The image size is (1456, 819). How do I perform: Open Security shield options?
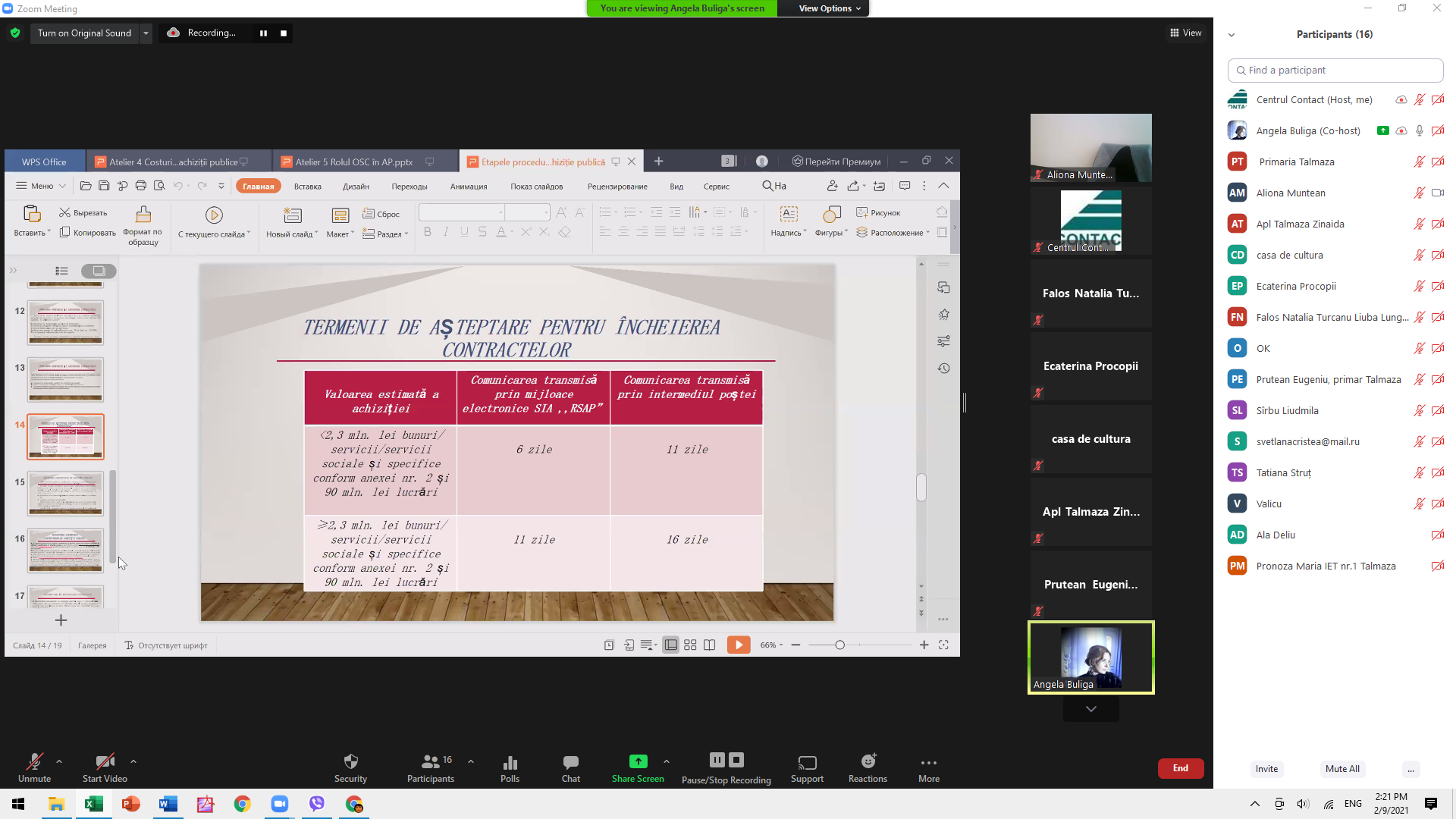pos(350,762)
